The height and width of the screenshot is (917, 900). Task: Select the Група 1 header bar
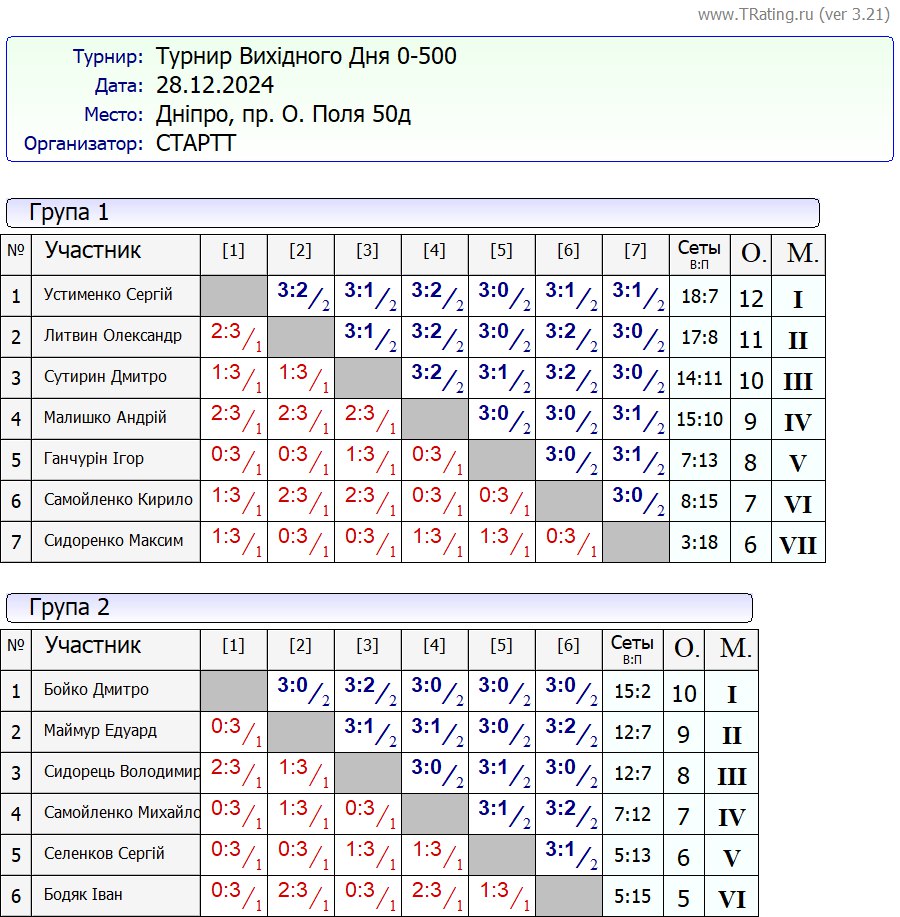pyautogui.click(x=412, y=212)
